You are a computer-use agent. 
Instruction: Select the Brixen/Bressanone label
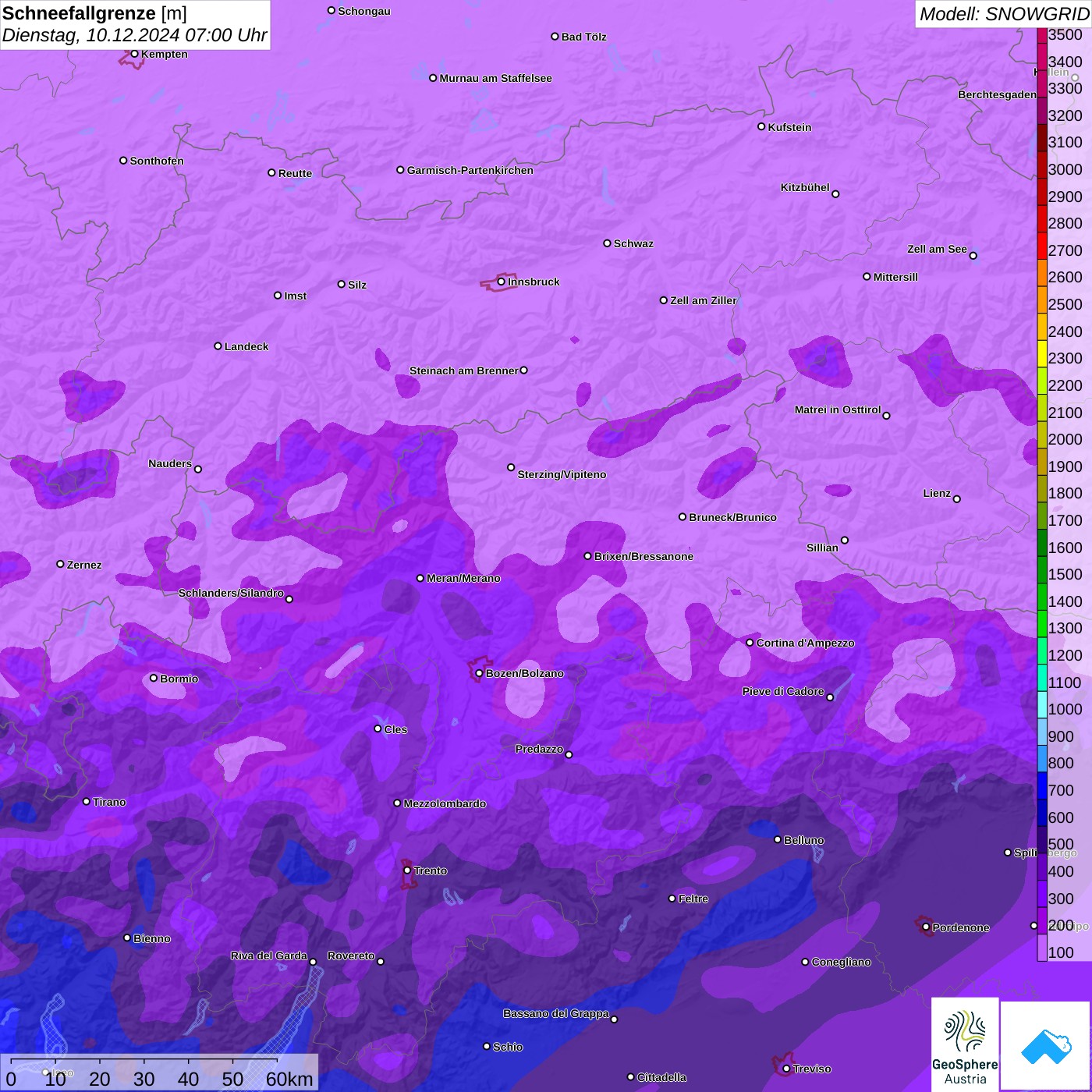pyautogui.click(x=643, y=556)
